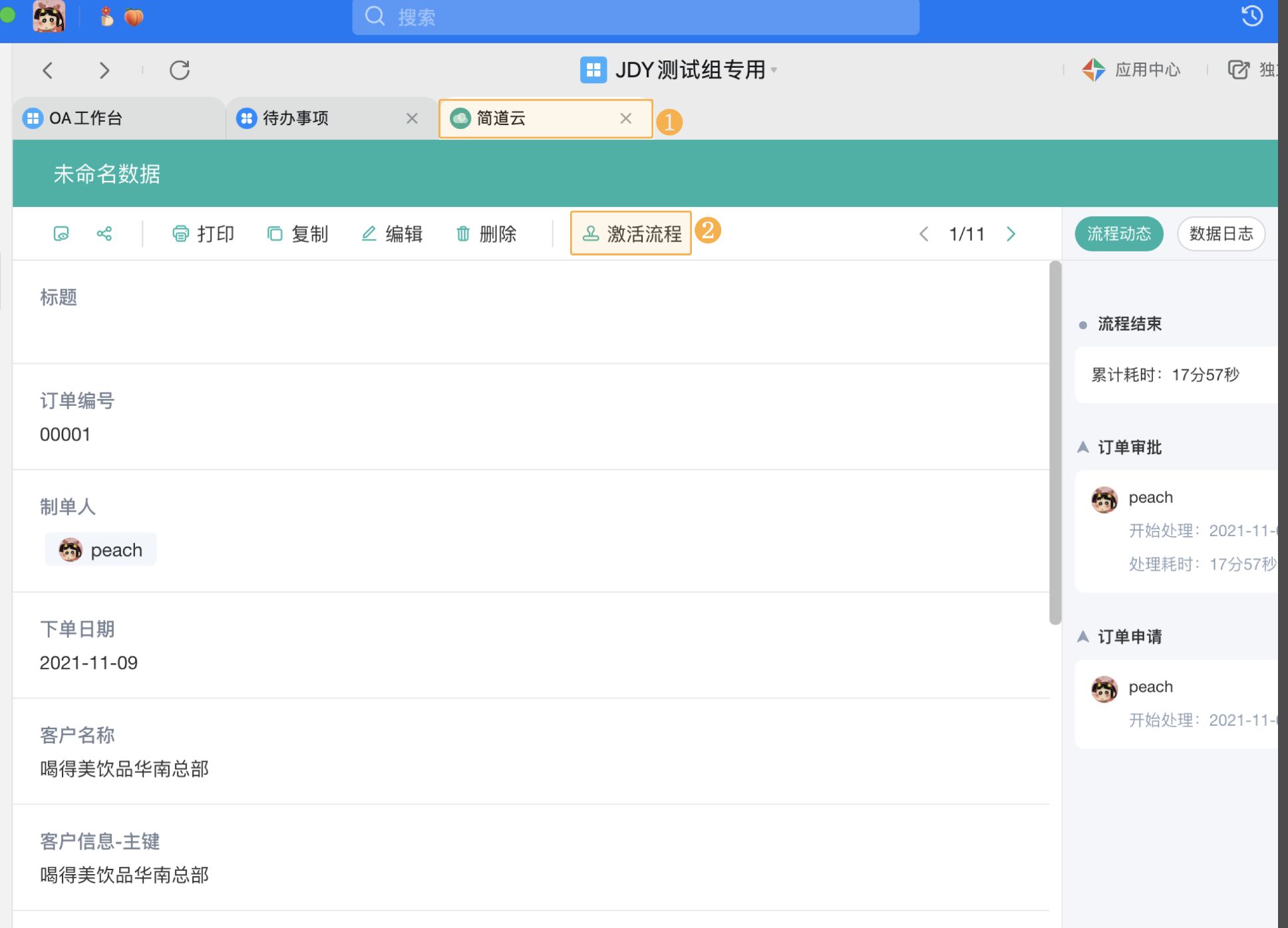Click the share icon in toolbar
1288x928 pixels.
pos(104,233)
